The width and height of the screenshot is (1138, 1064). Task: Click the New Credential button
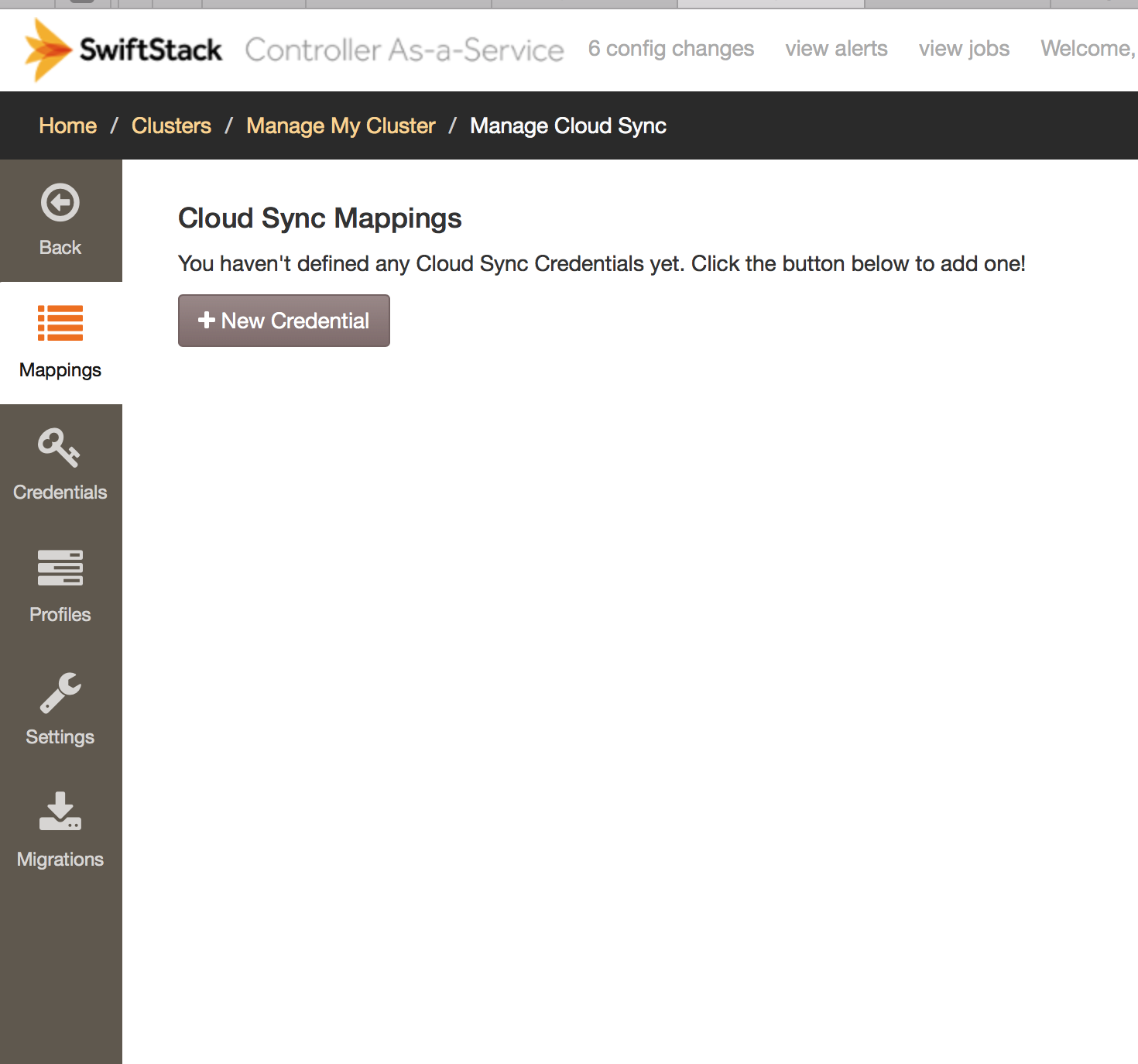(284, 321)
